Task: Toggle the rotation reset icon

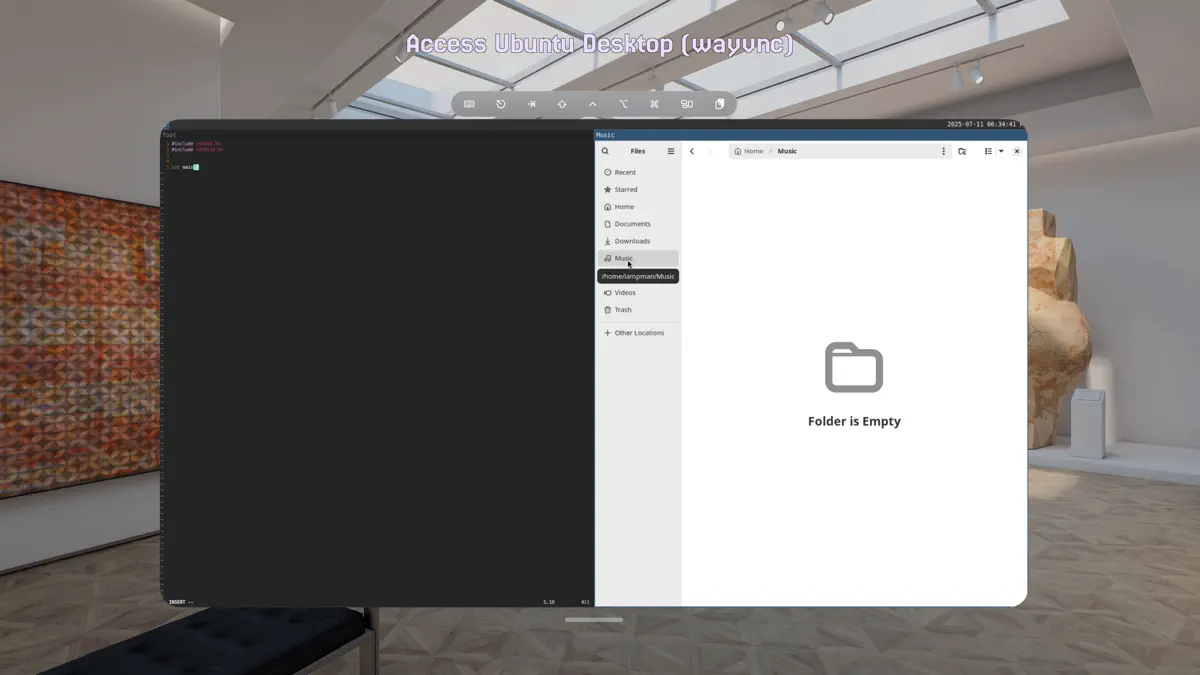Action: [x=501, y=103]
